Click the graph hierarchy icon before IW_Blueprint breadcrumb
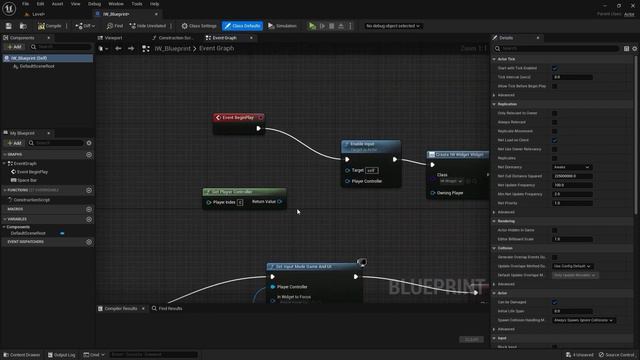 (x=146, y=49)
